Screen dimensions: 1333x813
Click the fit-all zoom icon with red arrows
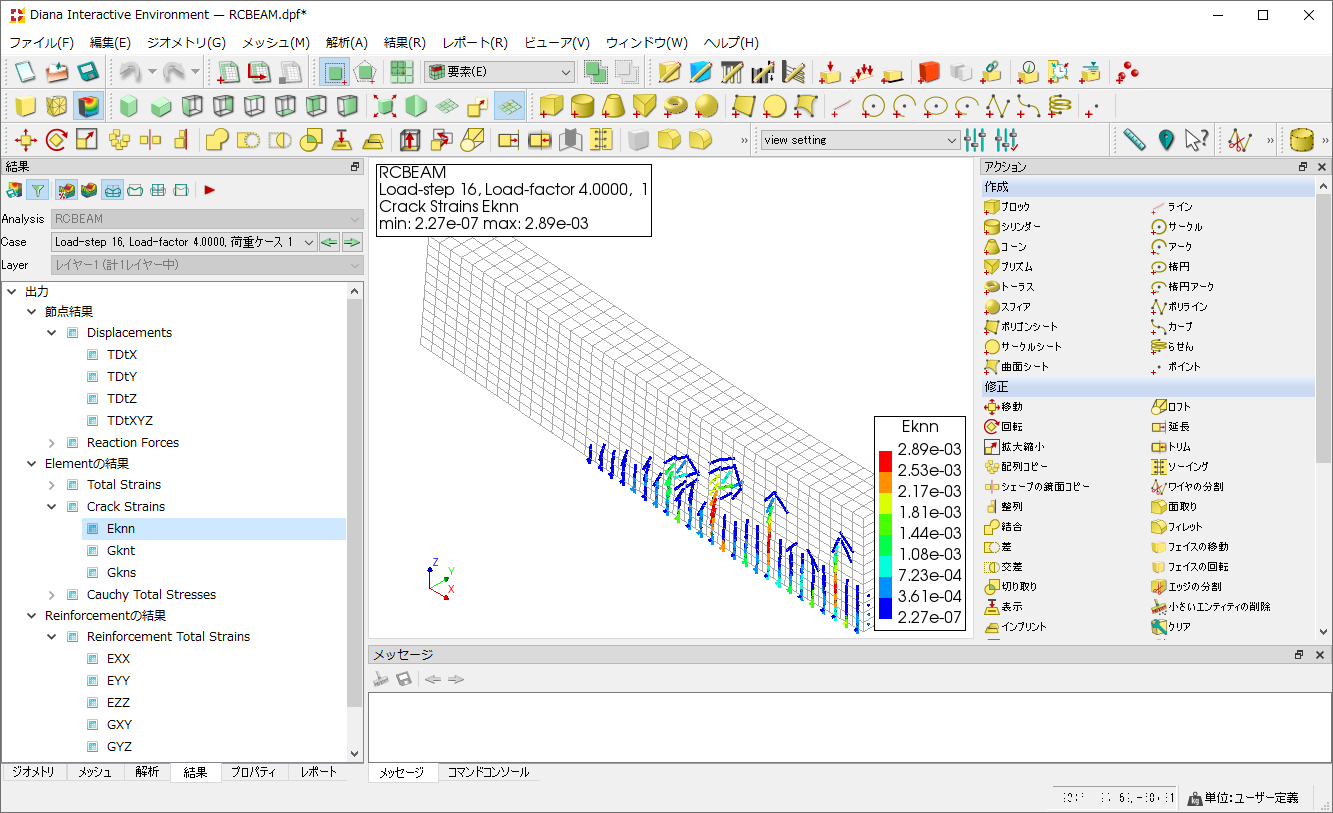(x=384, y=106)
